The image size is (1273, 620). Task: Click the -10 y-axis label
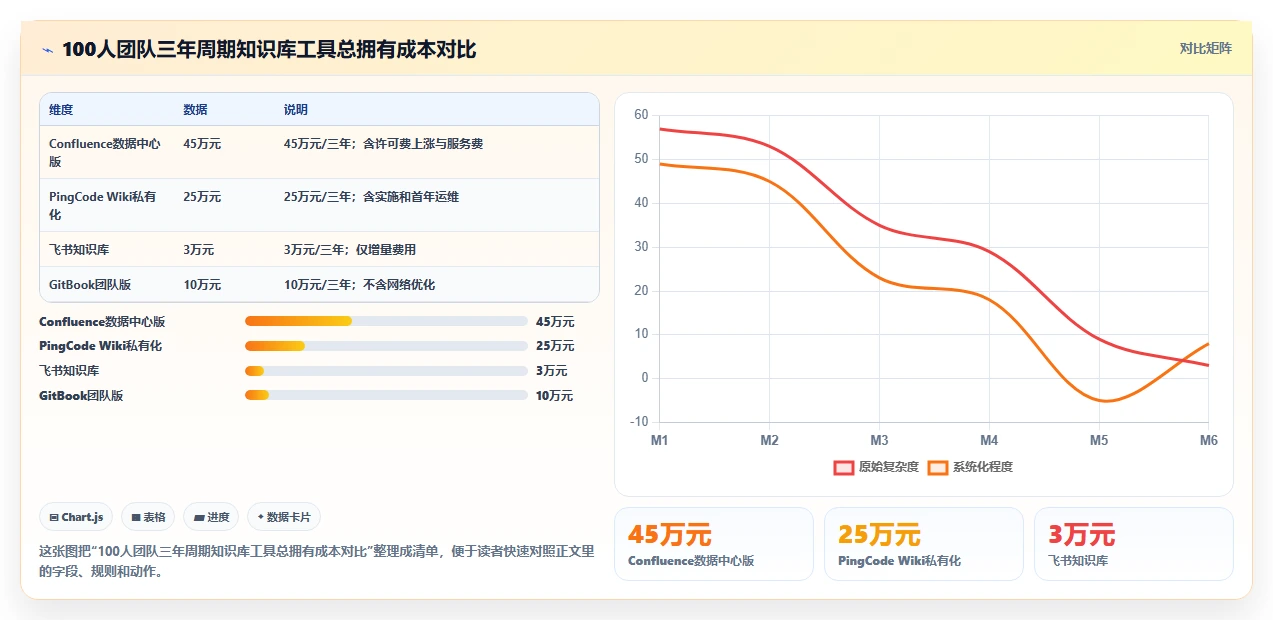639,422
